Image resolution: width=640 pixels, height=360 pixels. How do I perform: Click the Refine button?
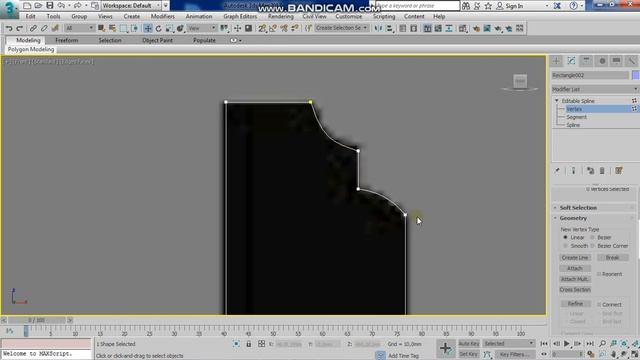point(575,304)
